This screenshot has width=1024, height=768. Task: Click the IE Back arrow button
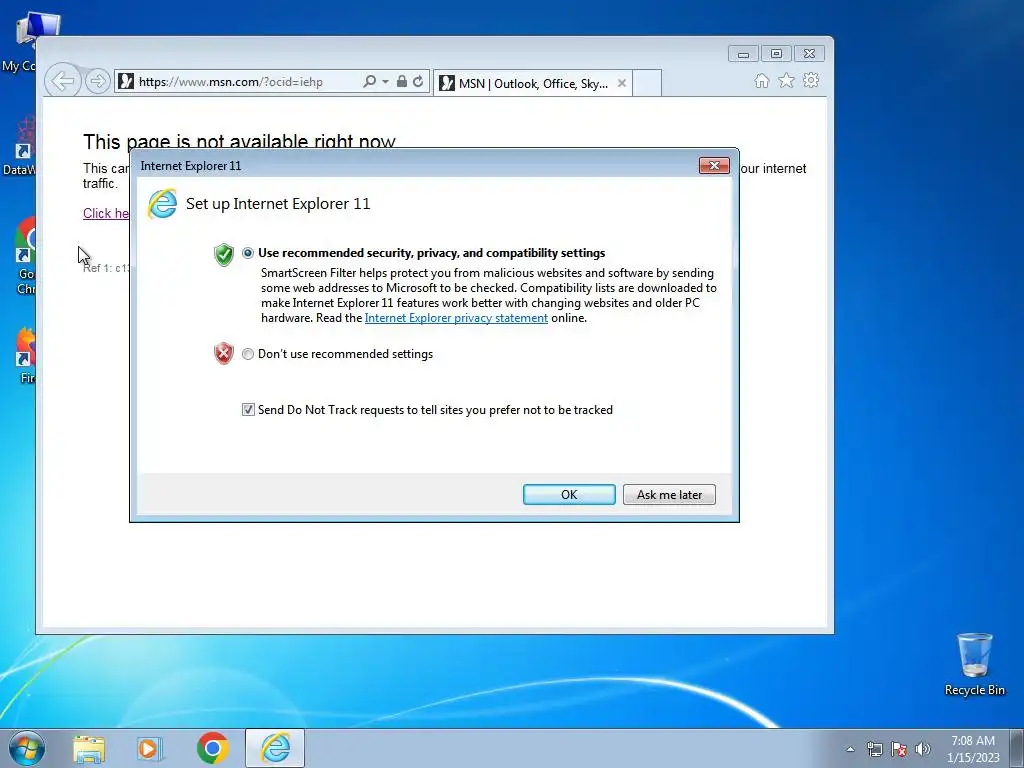(63, 81)
